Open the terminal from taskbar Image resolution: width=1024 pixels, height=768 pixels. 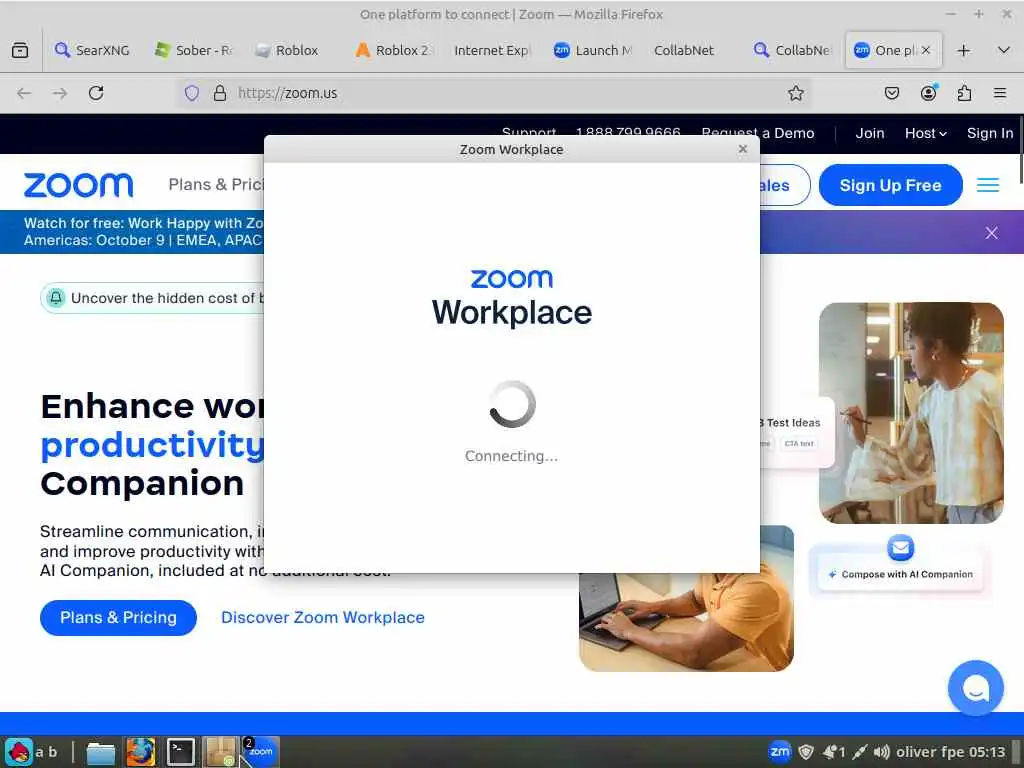pos(180,752)
